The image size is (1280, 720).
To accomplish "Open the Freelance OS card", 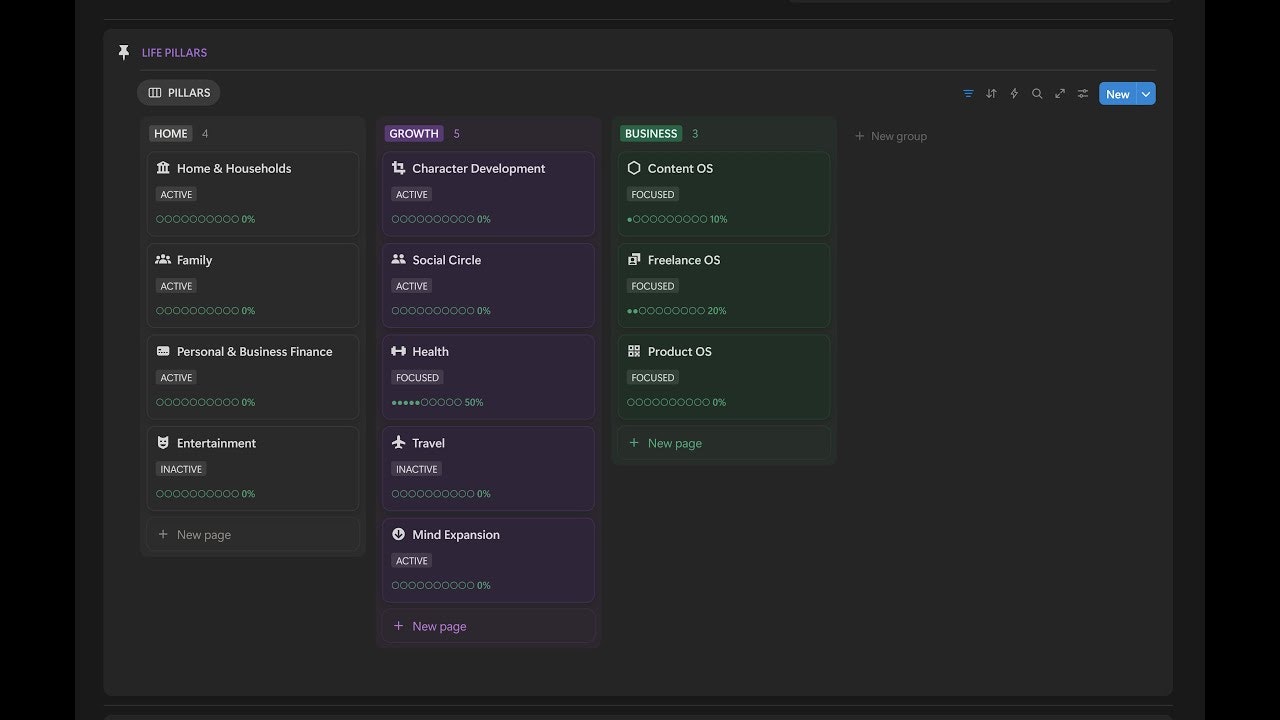I will pos(684,260).
